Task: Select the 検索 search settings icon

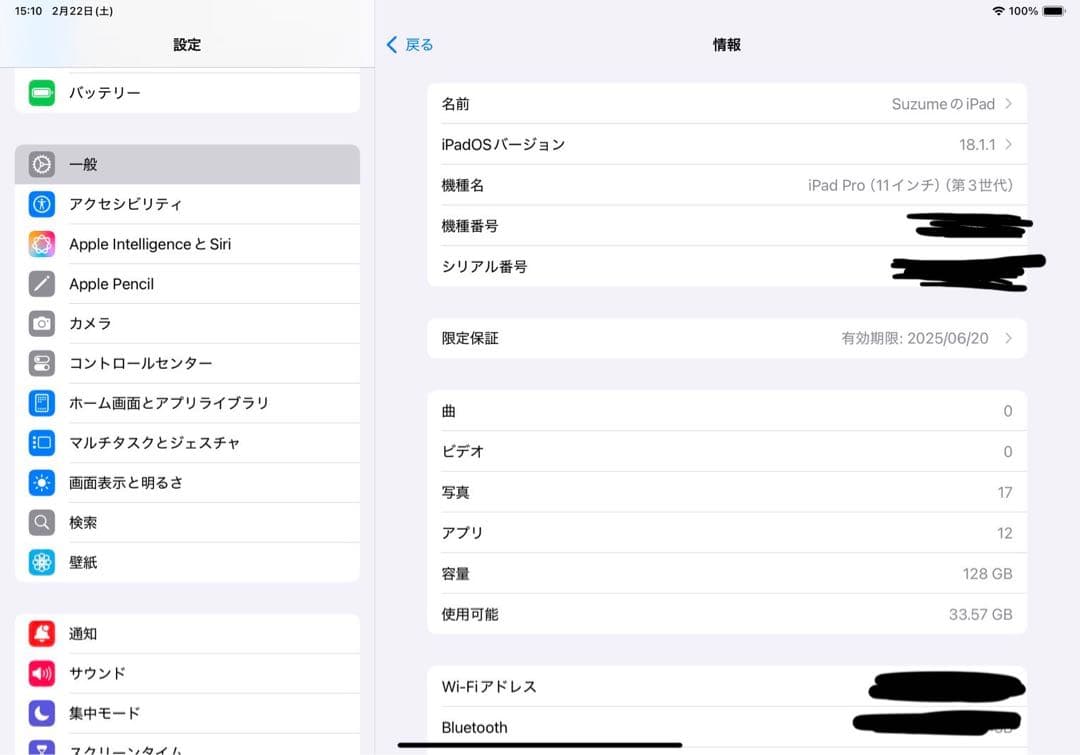Action: tap(41, 522)
